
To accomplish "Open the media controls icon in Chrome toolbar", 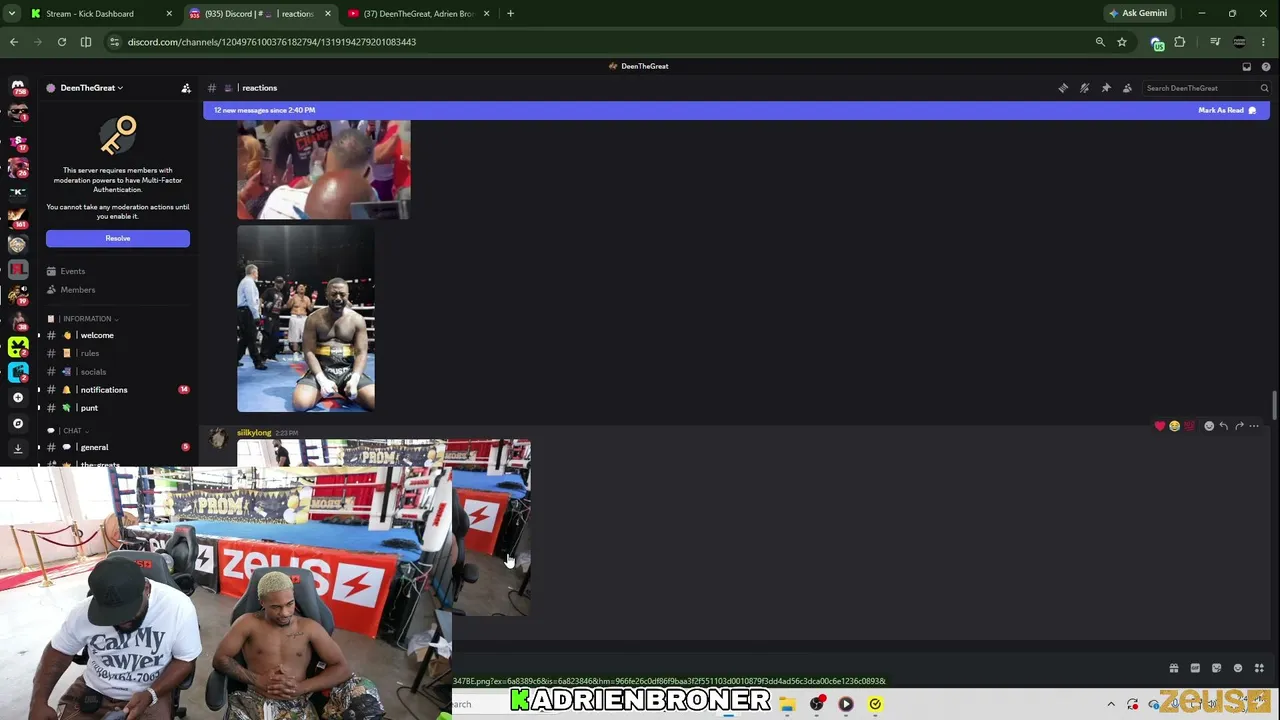I will tap(1215, 42).
